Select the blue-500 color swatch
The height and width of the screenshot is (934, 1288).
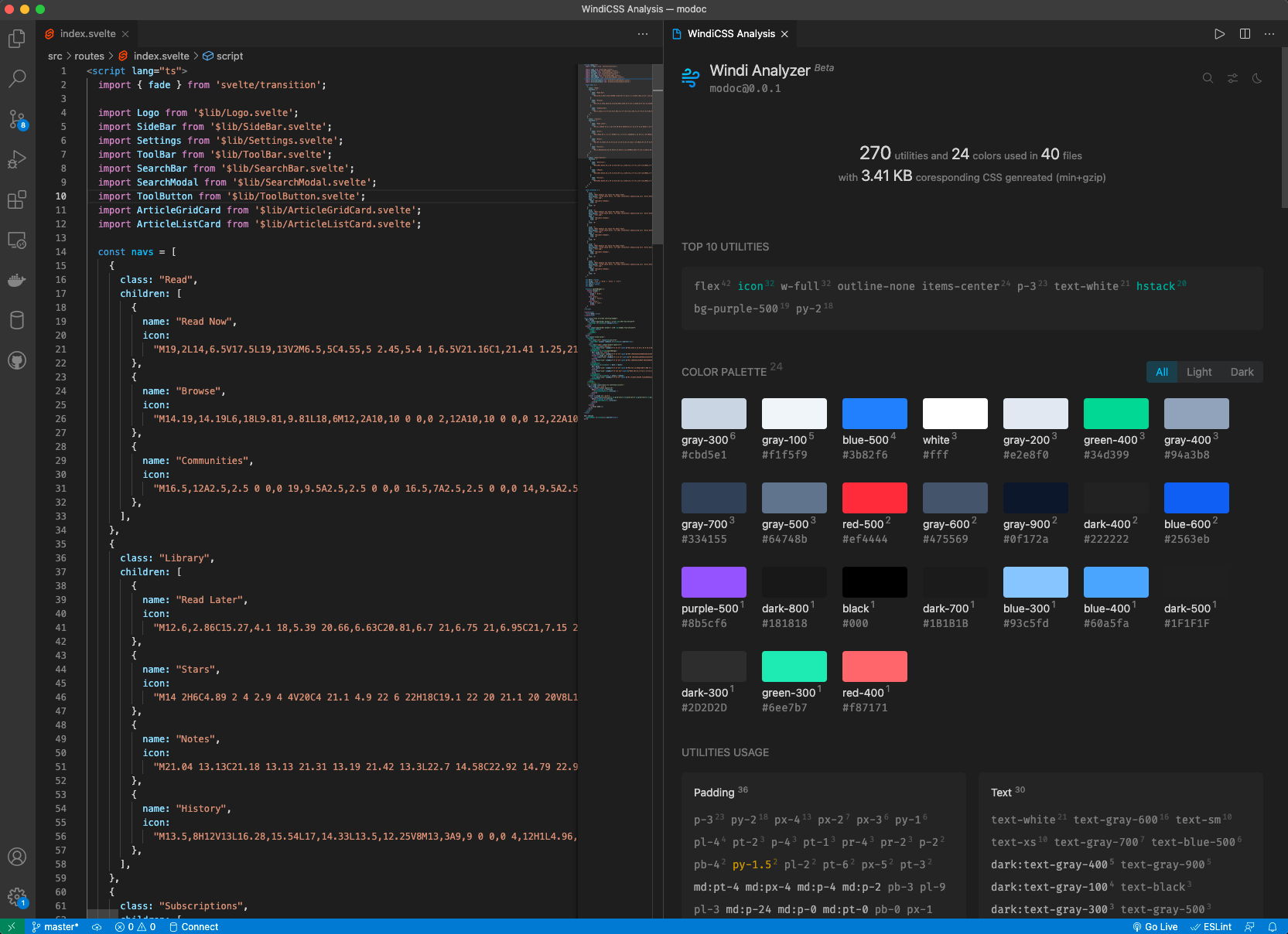coord(875,414)
